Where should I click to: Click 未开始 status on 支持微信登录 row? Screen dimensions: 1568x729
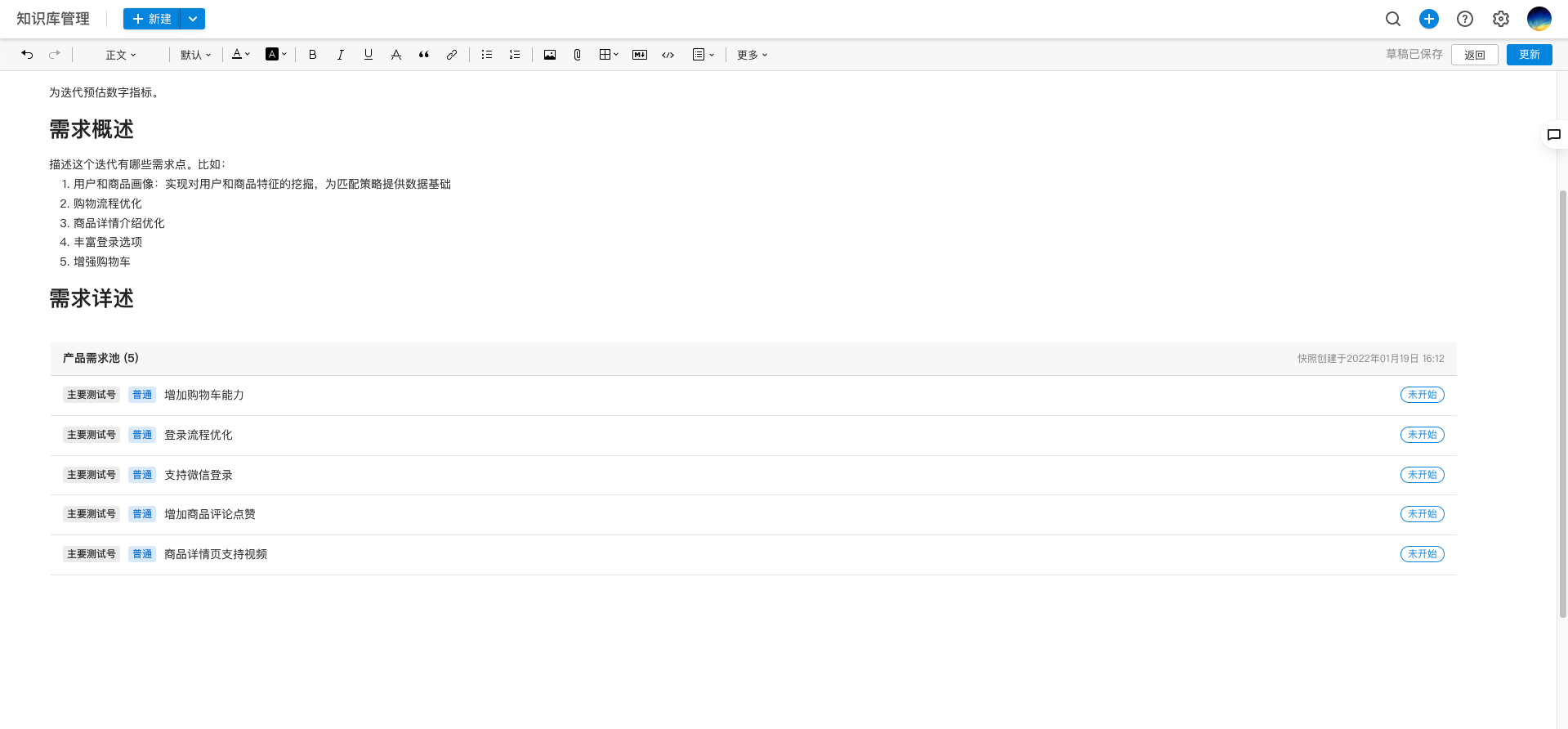pyautogui.click(x=1423, y=475)
